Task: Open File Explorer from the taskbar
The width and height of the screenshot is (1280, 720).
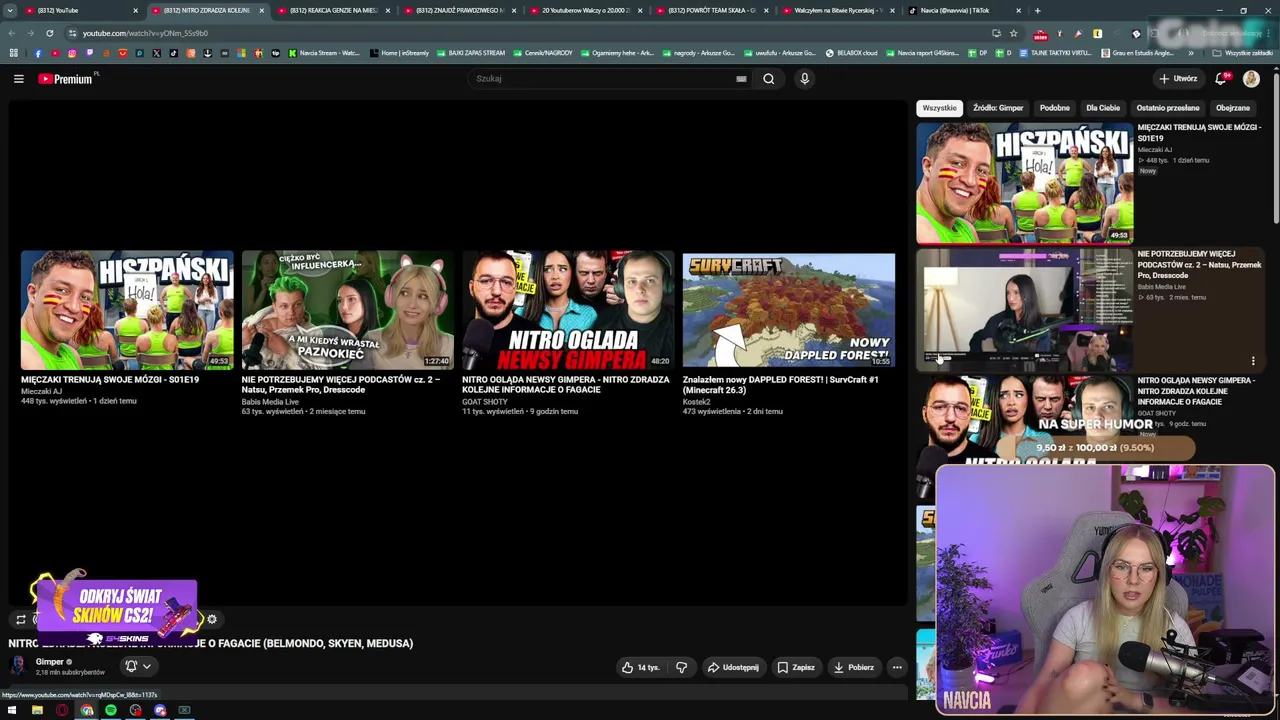Action: 37,711
